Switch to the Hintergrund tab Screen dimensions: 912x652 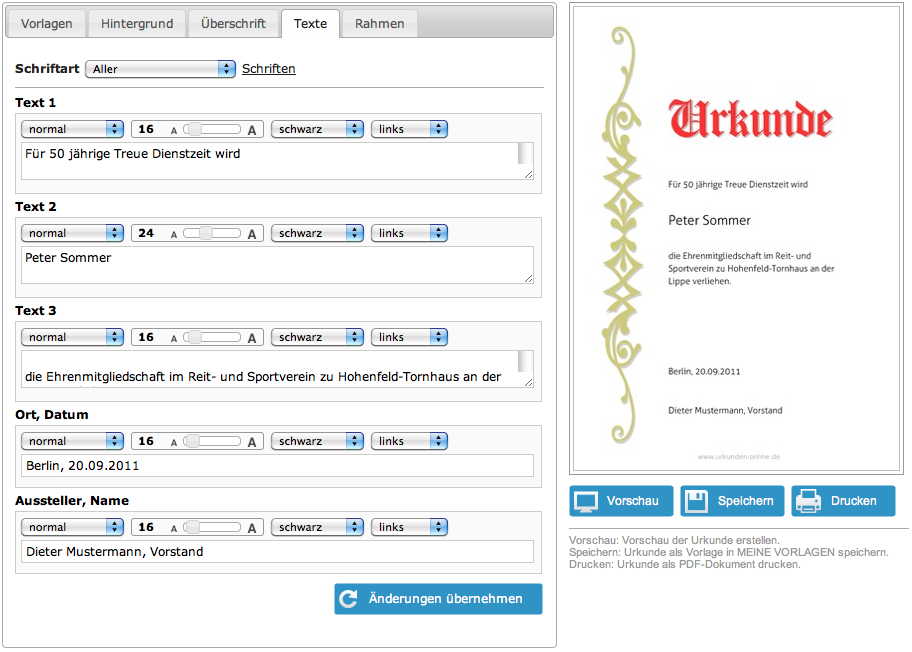coord(137,24)
